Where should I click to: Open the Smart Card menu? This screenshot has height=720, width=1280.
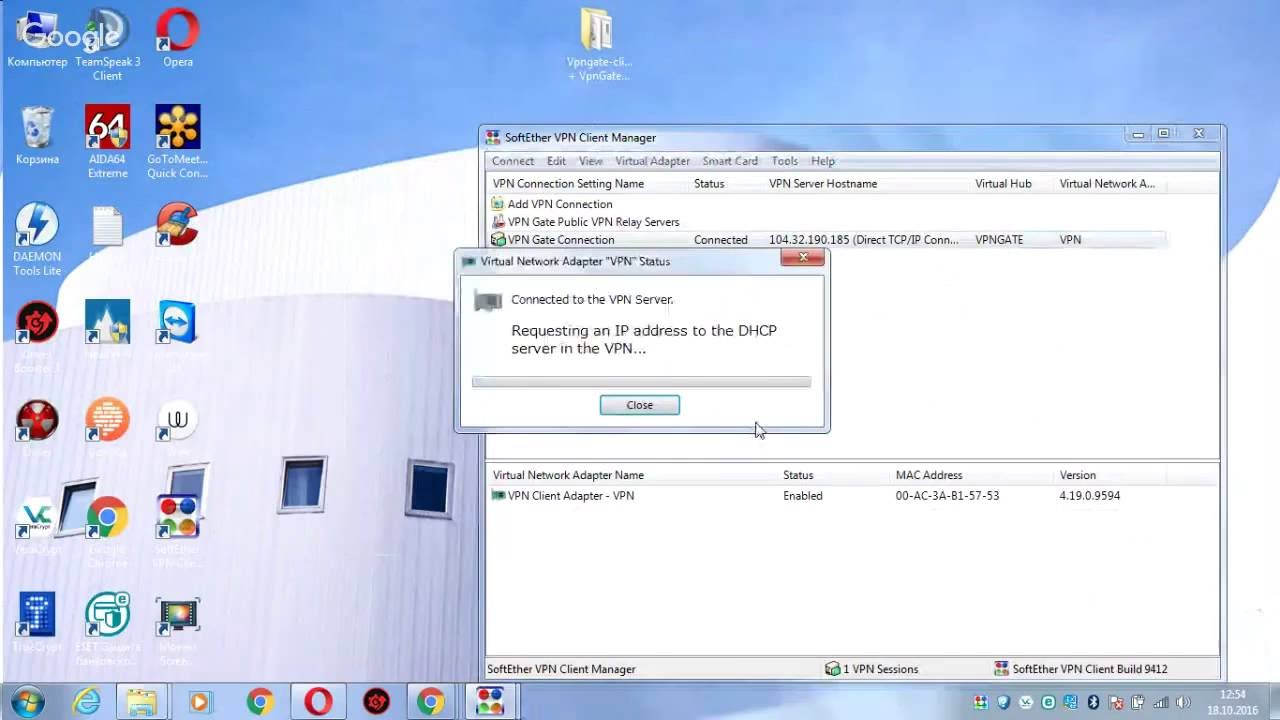(730, 161)
